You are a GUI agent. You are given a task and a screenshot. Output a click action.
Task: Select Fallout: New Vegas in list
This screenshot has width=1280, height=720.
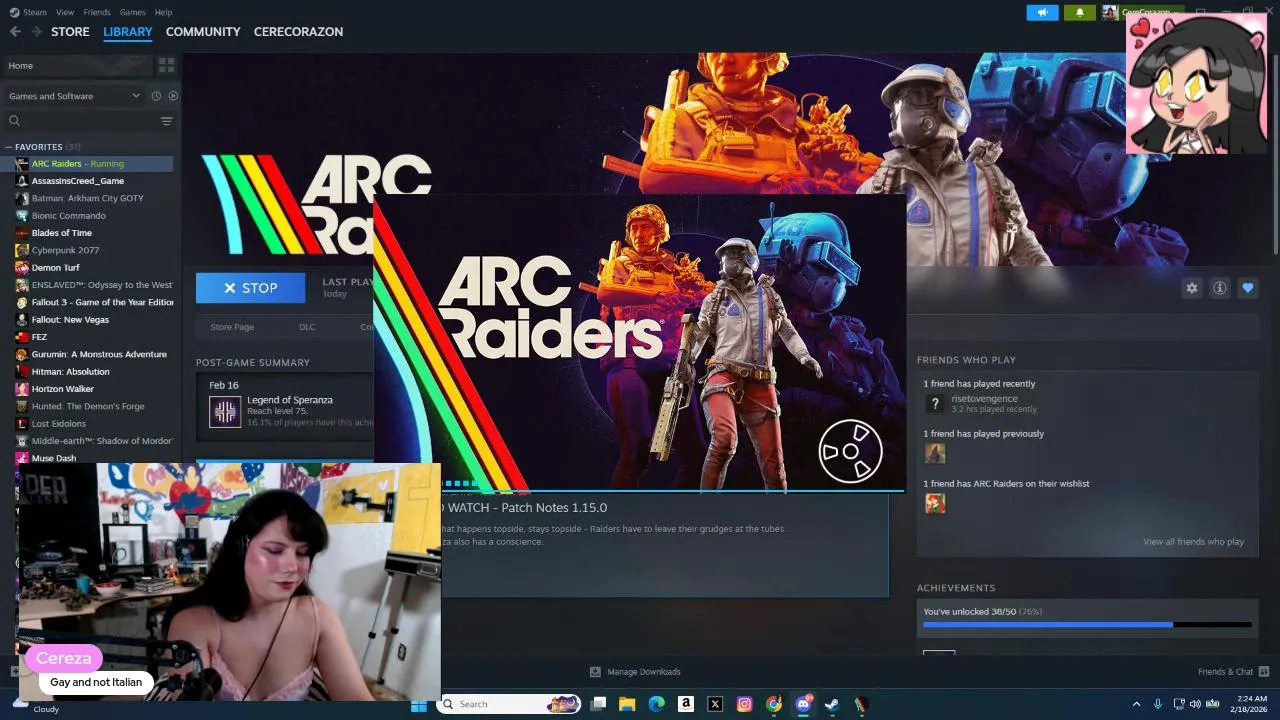pyautogui.click(x=70, y=319)
